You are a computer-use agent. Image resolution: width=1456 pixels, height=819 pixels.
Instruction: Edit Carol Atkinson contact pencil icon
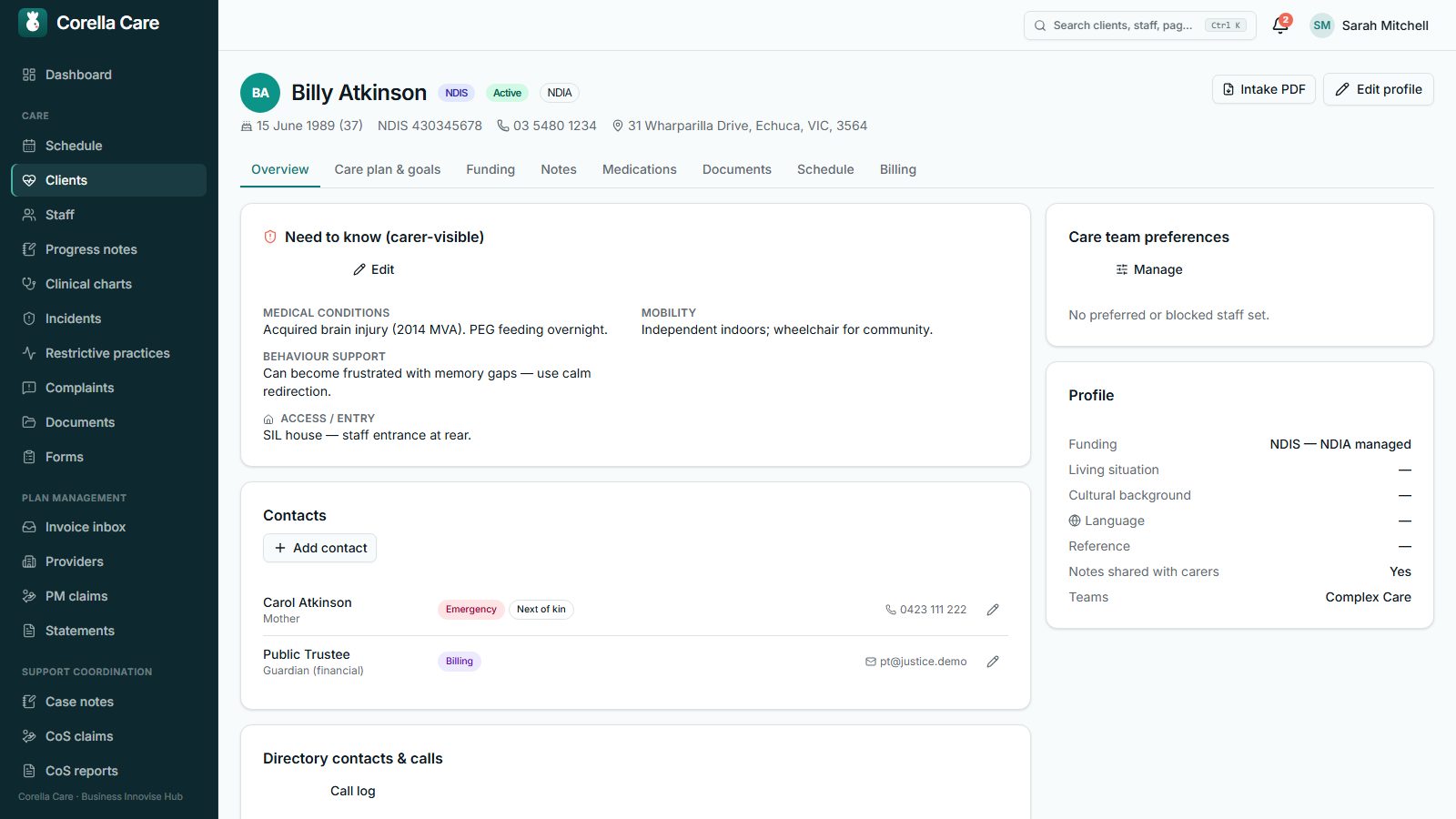[x=993, y=610]
